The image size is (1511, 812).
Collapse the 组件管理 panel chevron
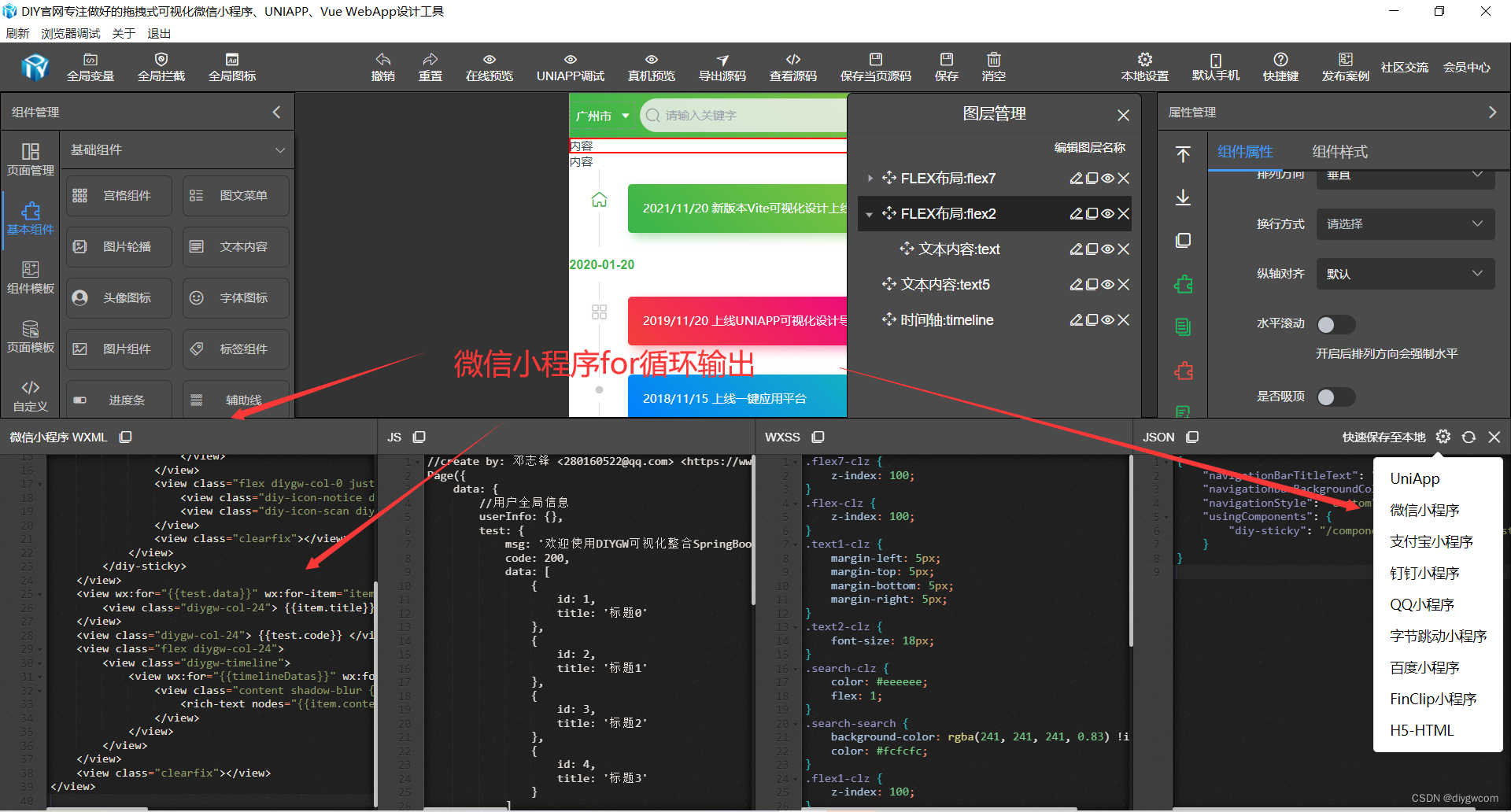(x=276, y=113)
